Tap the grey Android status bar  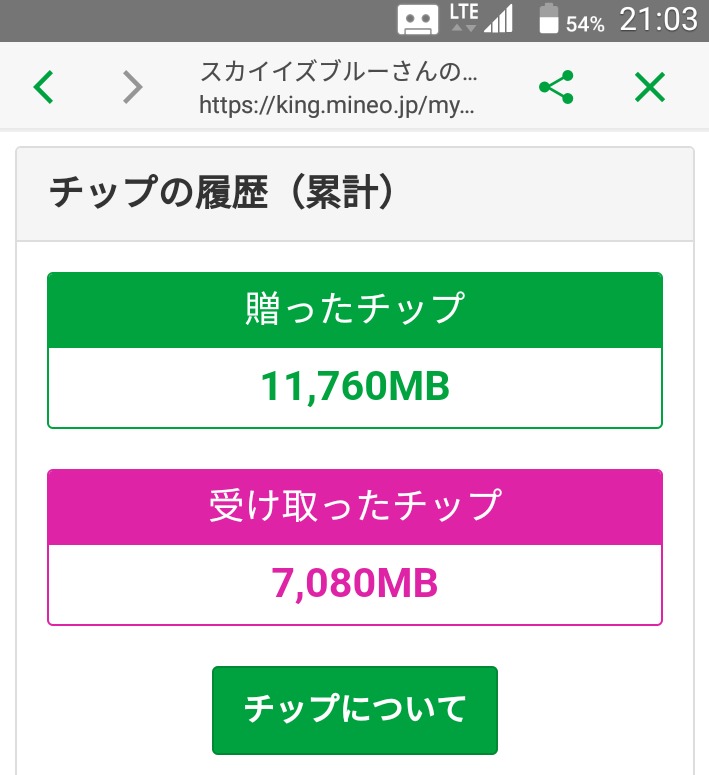pyautogui.click(x=200, y=20)
